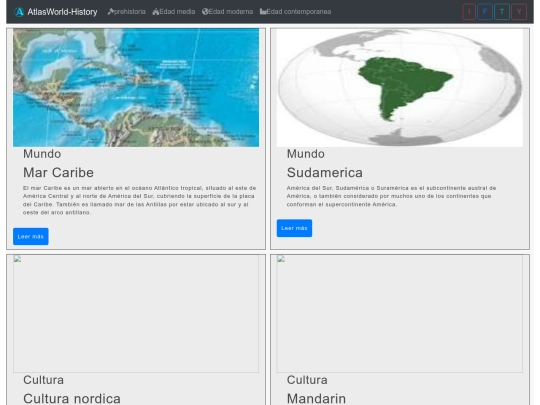Click the red Y social button

click(519, 12)
